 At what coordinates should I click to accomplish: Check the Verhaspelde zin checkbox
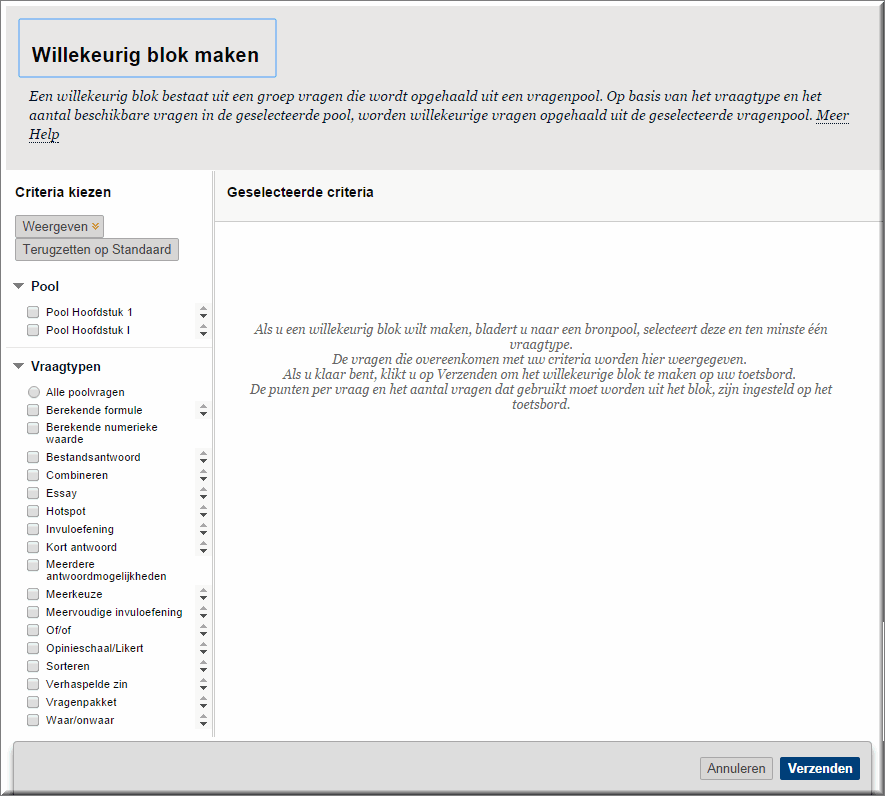coord(33,685)
